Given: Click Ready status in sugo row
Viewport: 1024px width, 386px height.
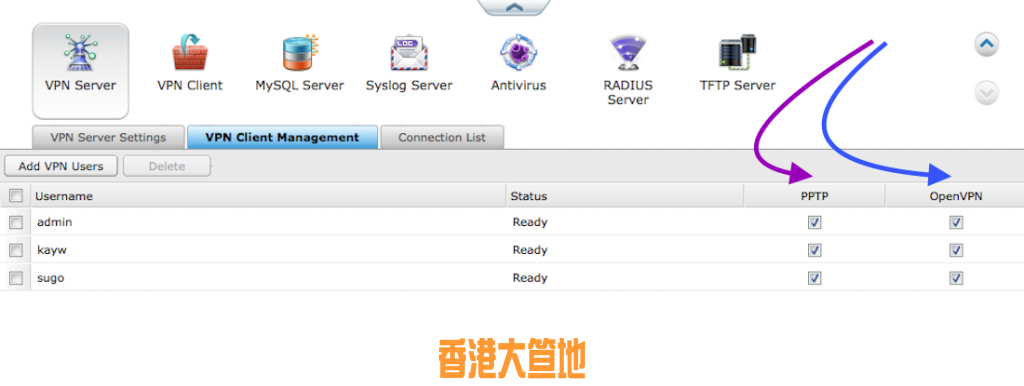Looking at the screenshot, I should (x=530, y=278).
